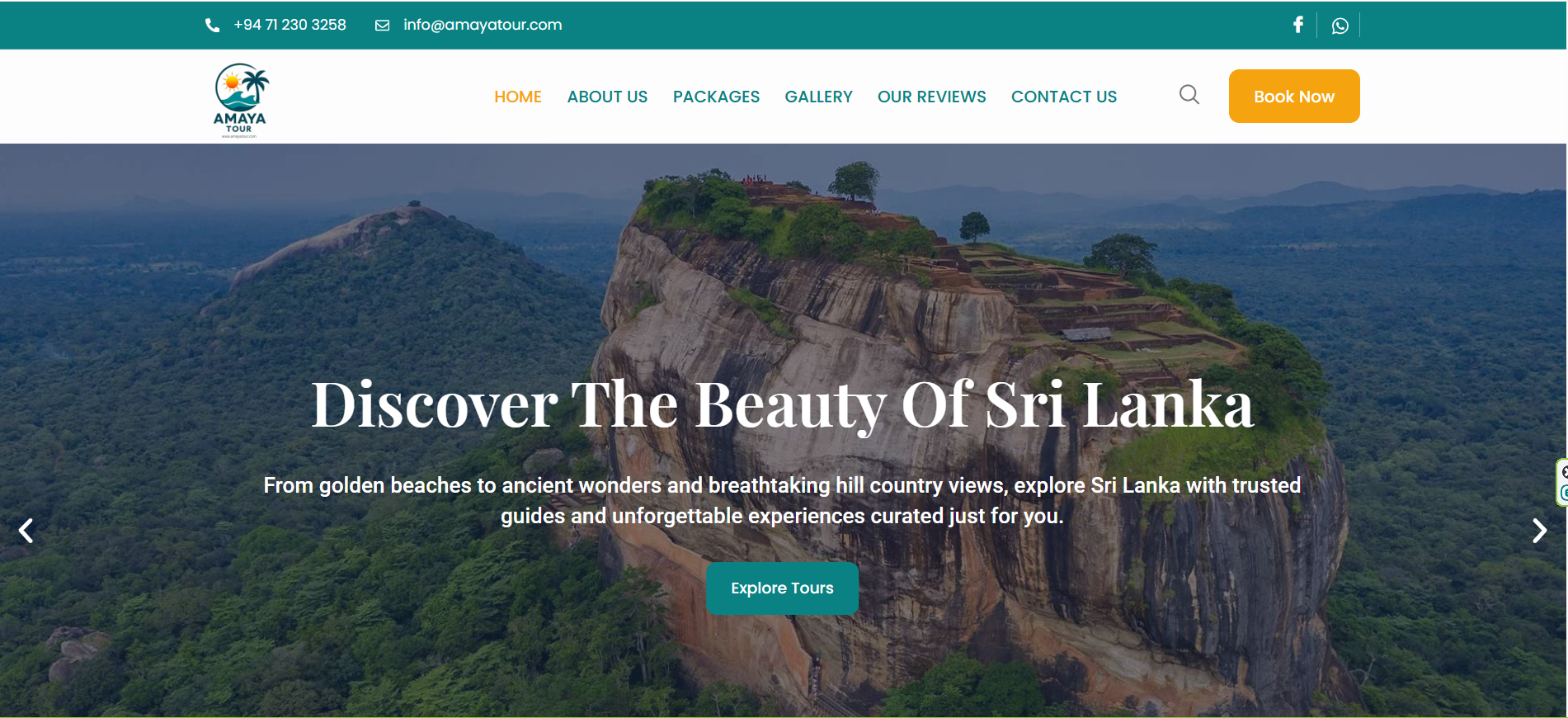Click the Amaya Tour logo
The image size is (1568, 718).
click(241, 100)
